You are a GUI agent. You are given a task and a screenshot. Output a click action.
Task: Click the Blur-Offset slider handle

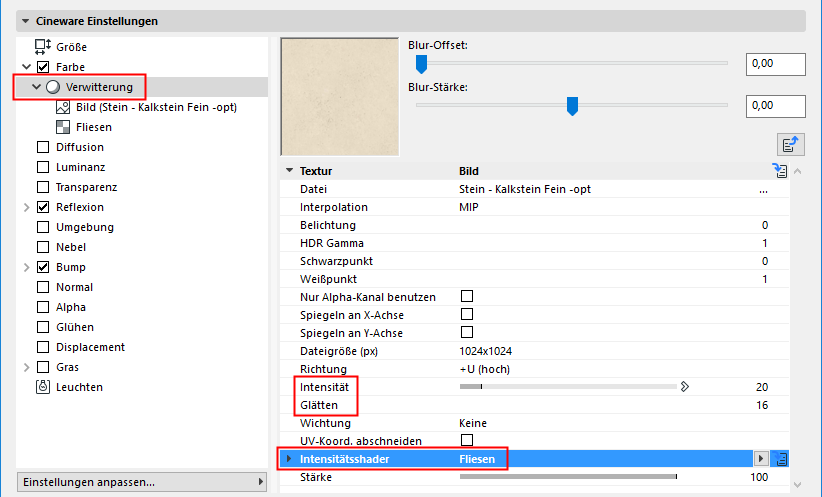coord(421,64)
